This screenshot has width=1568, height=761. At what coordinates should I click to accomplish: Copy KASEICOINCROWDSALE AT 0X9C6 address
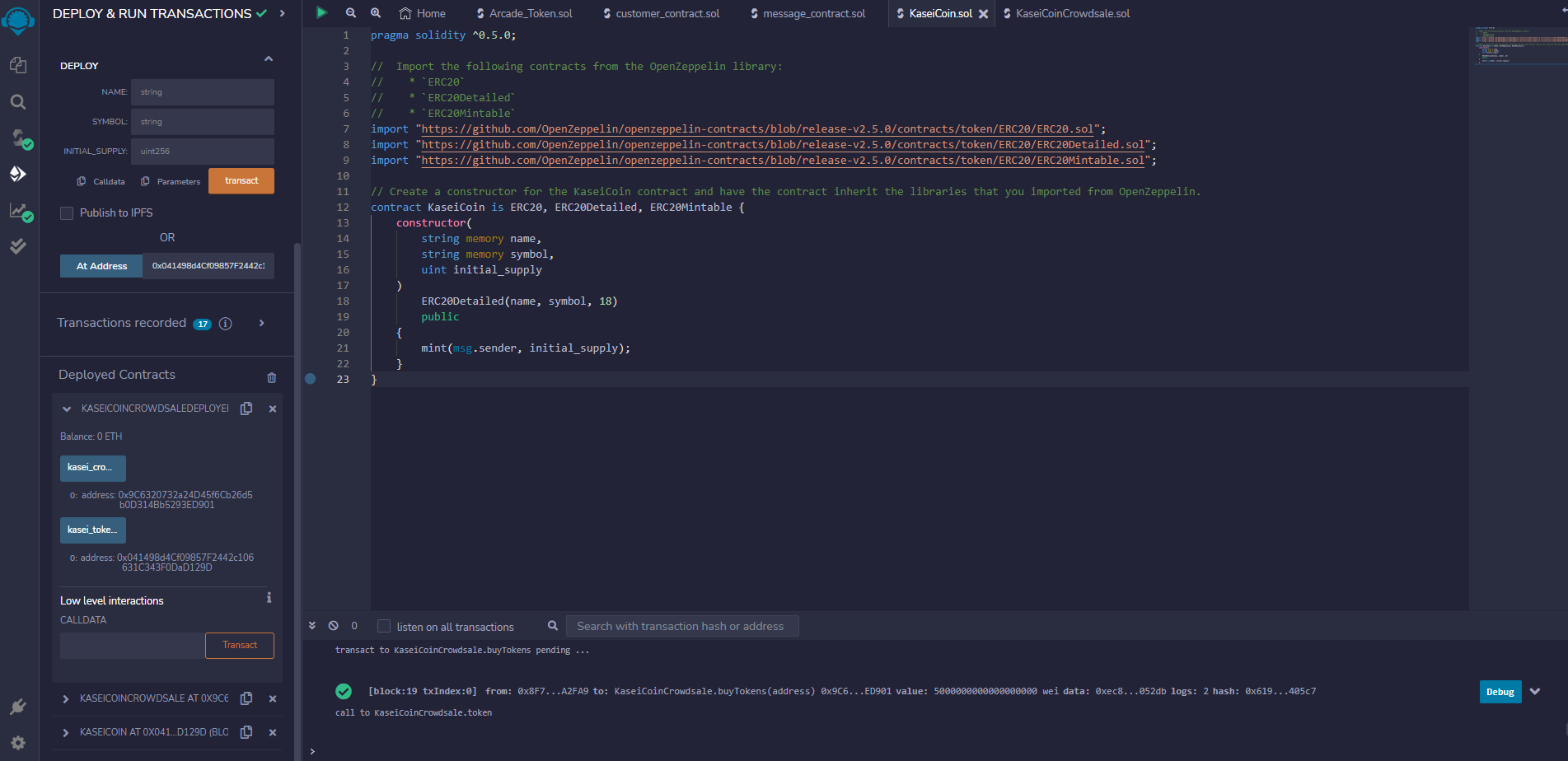246,698
